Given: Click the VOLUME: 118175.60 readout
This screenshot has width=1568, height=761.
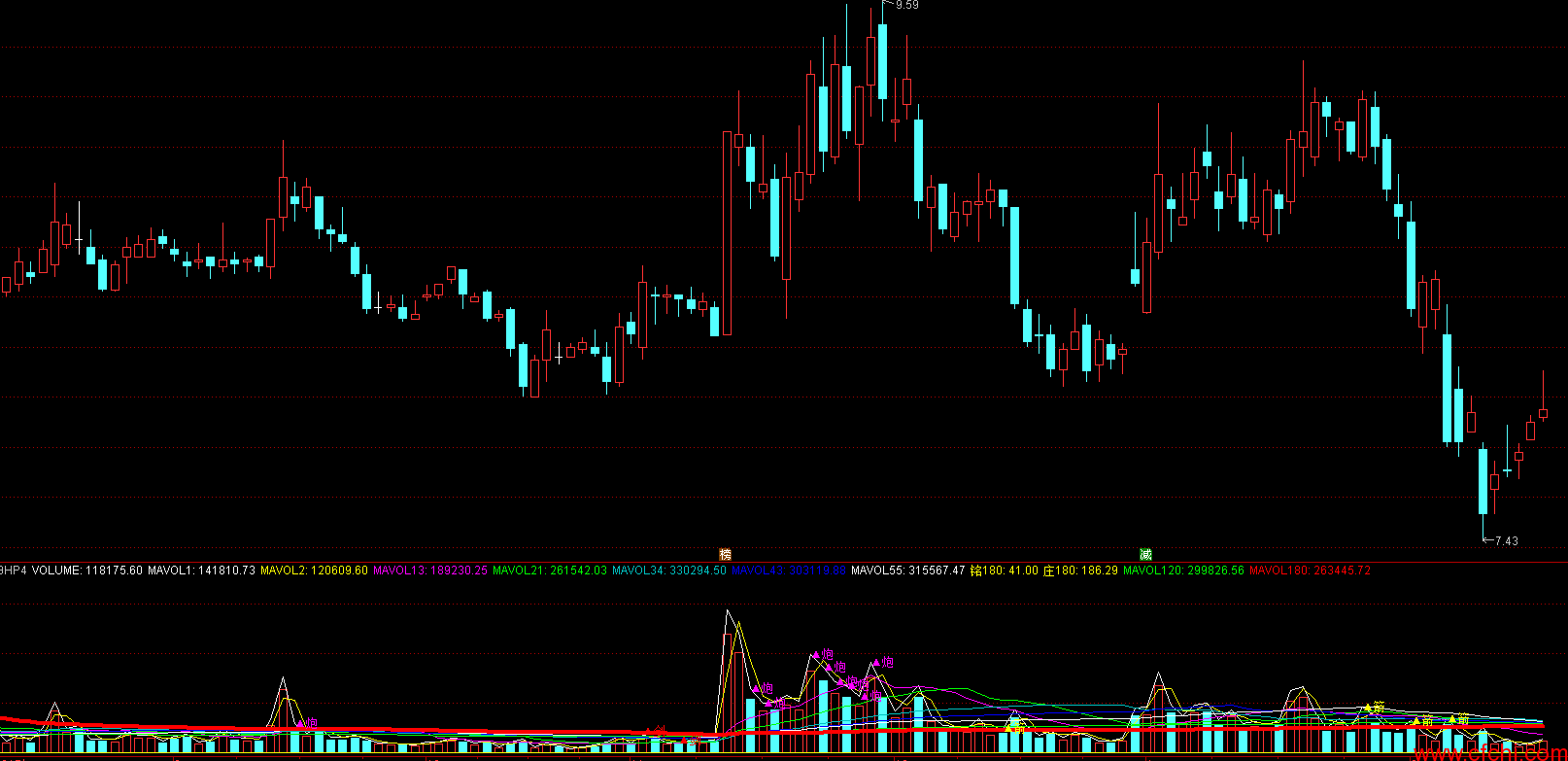Looking at the screenshot, I should pos(87,571).
